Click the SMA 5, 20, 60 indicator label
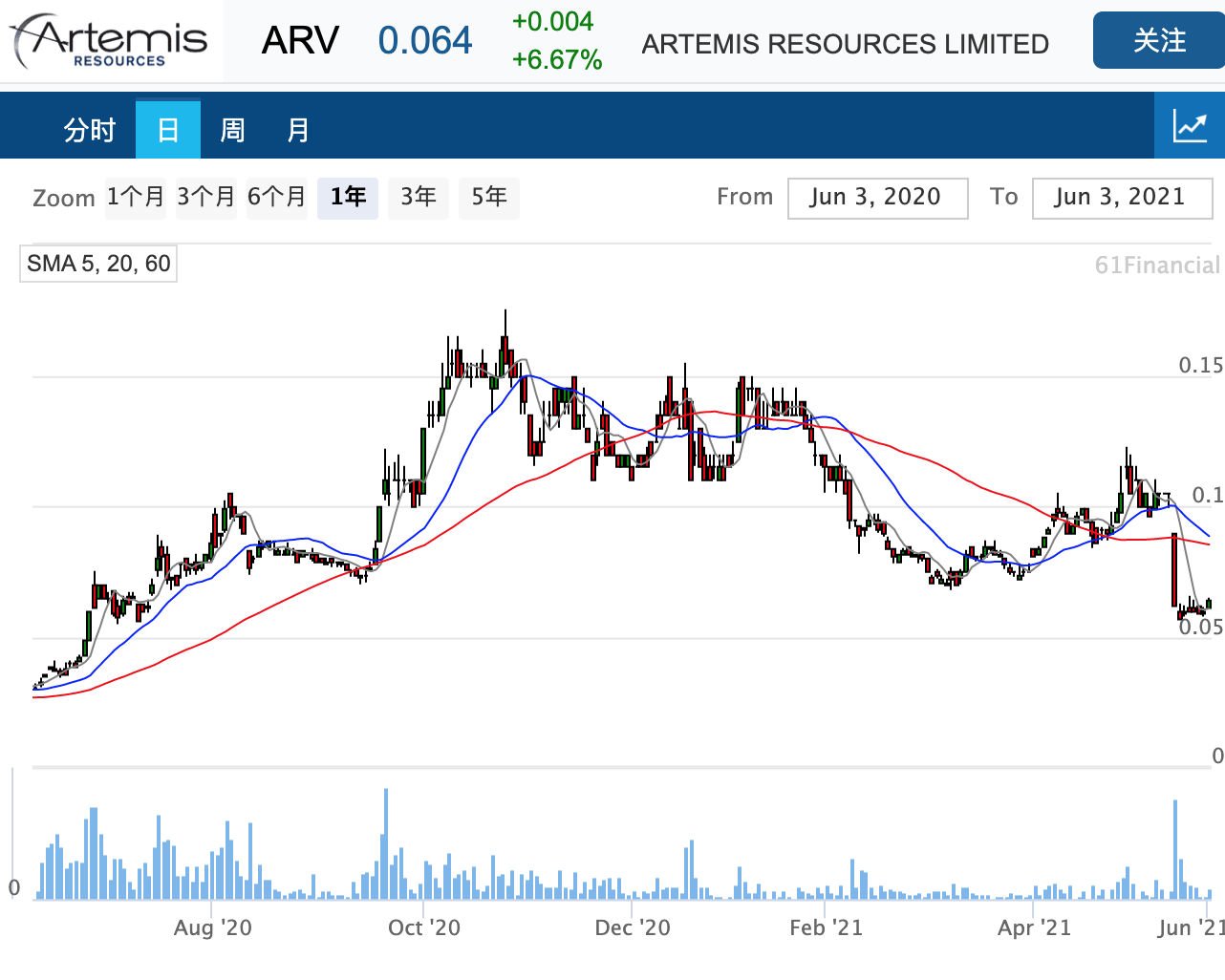1225x980 pixels. 98,264
